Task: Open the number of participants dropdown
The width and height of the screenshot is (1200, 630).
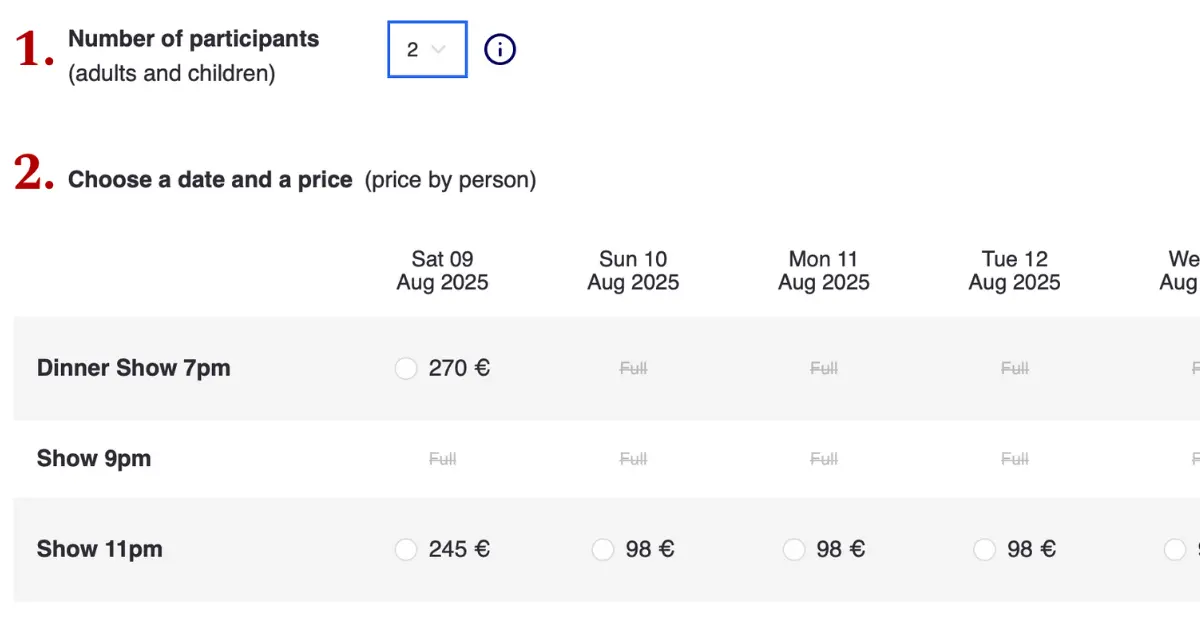Action: coord(427,49)
